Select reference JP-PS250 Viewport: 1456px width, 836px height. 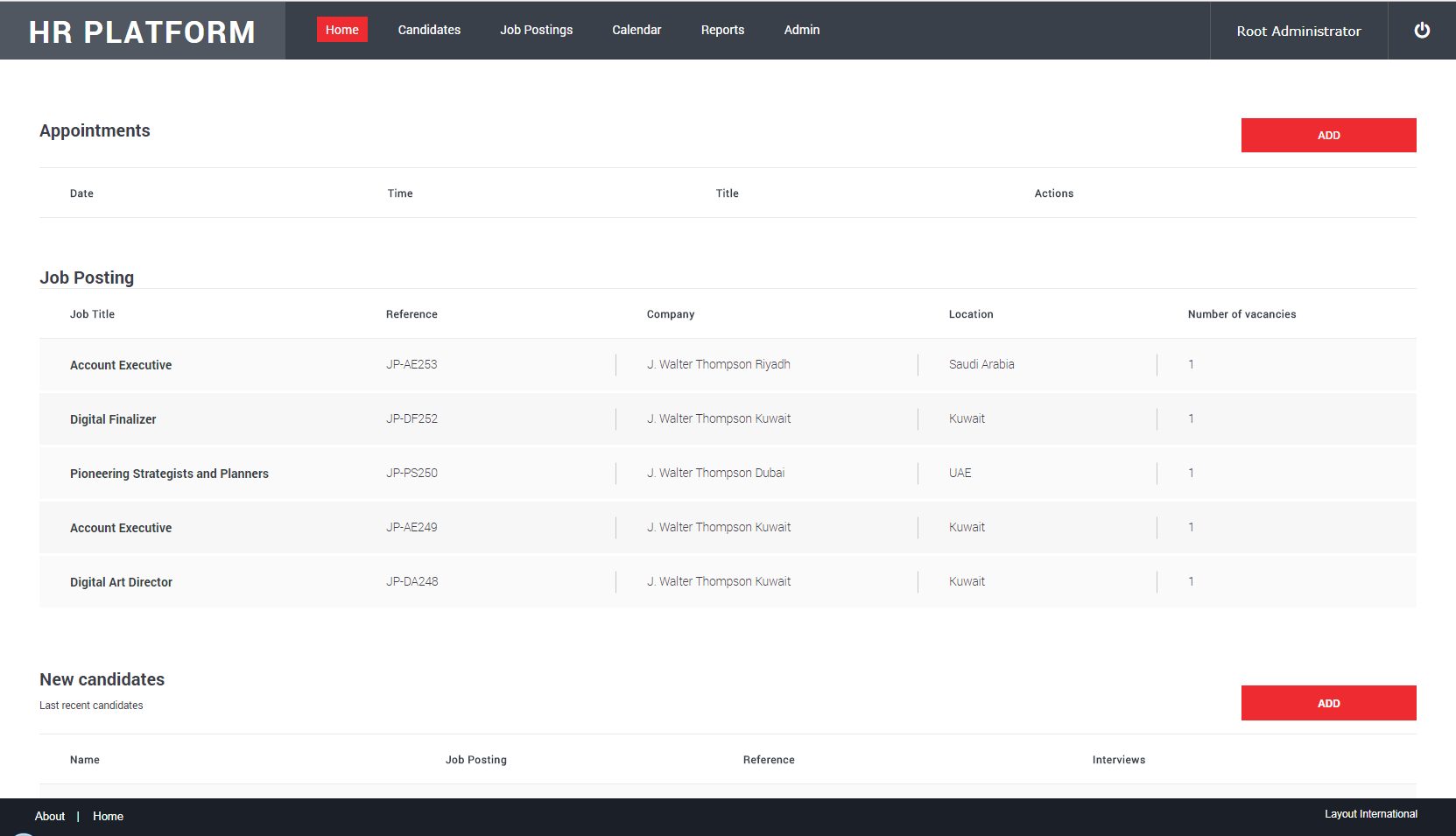[412, 473]
